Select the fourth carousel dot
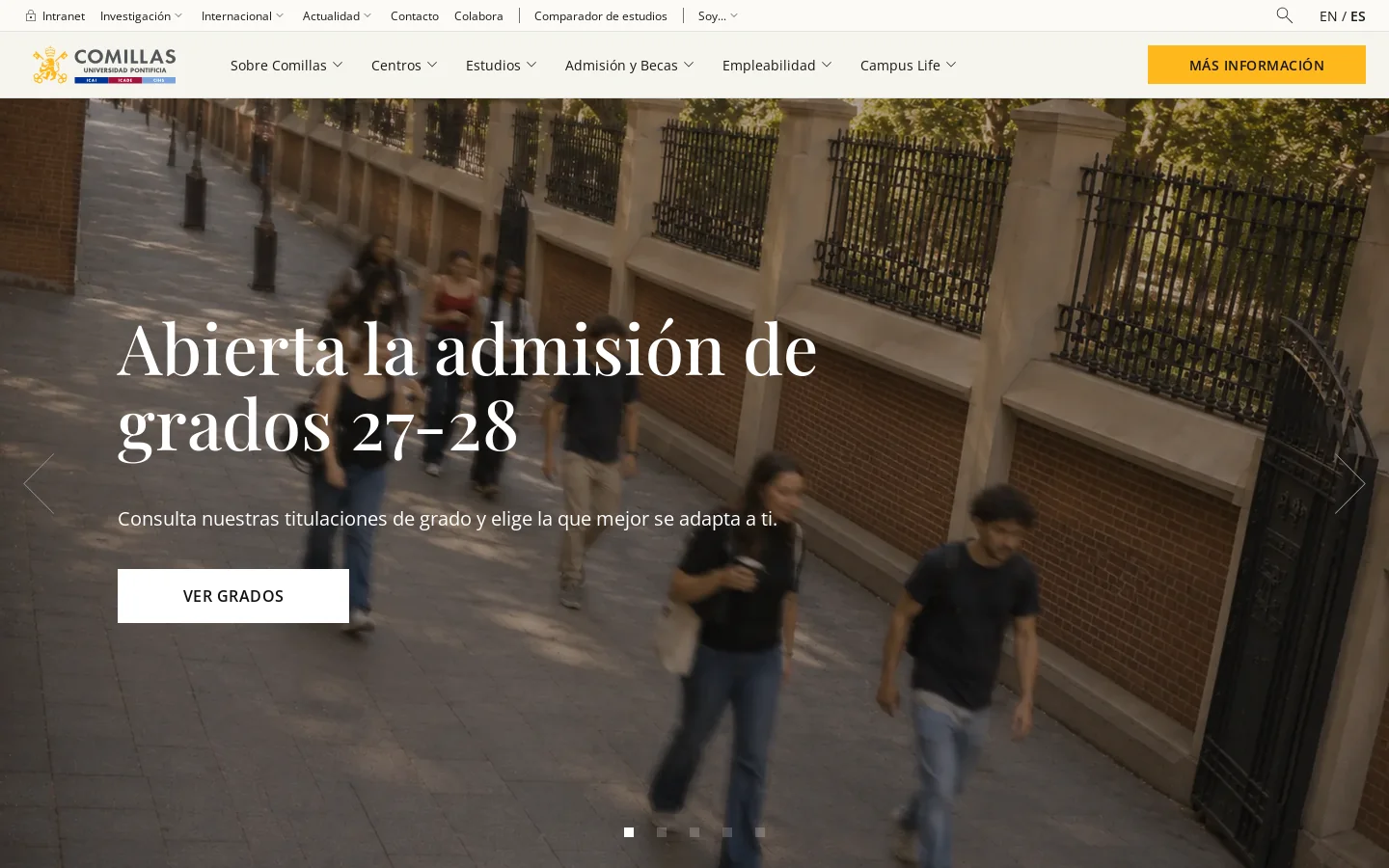The image size is (1389, 868). tap(727, 832)
